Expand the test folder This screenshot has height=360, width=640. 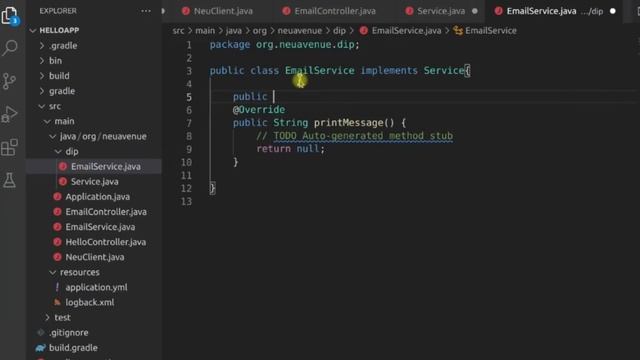coord(47,318)
